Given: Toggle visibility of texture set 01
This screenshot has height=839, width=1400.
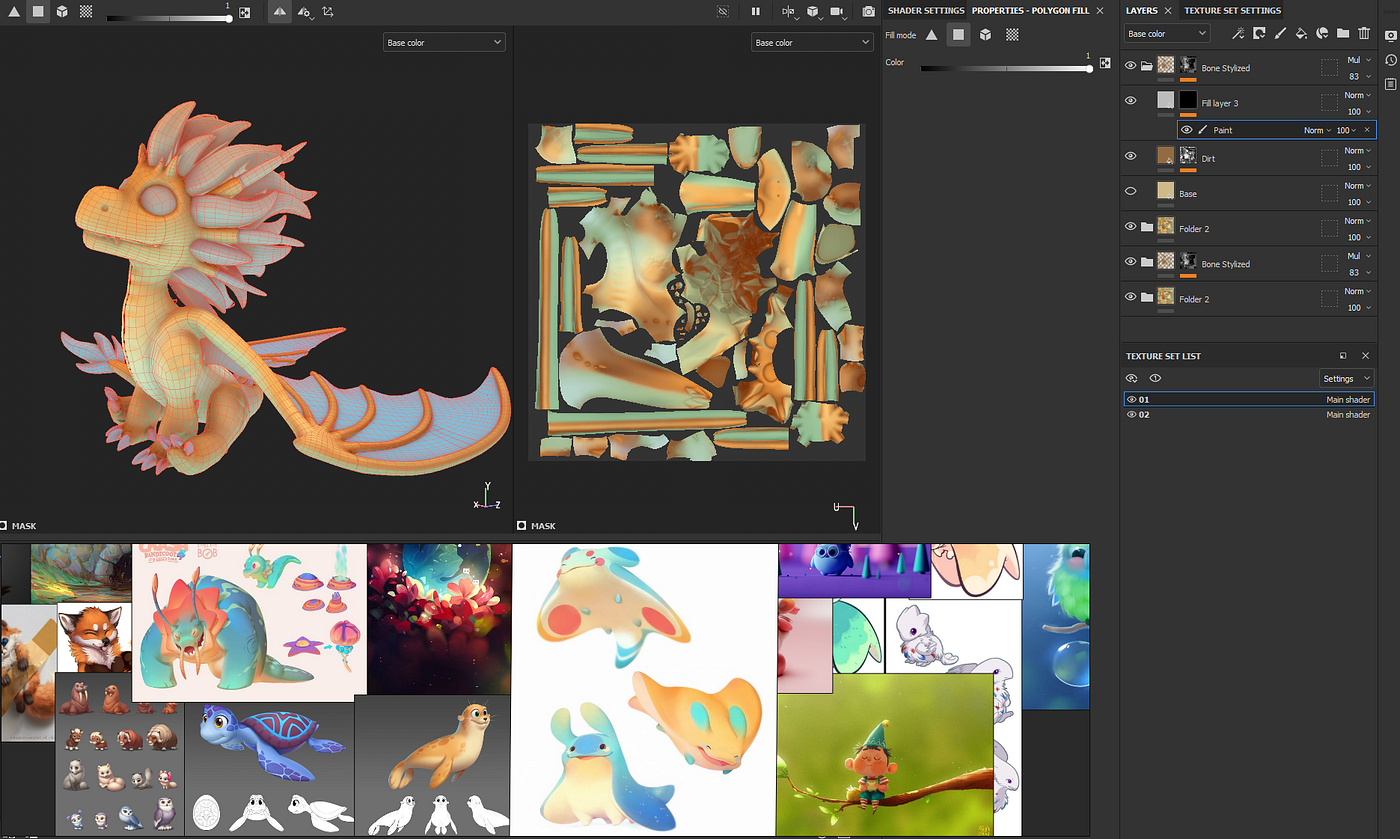Looking at the screenshot, I should tap(1131, 399).
